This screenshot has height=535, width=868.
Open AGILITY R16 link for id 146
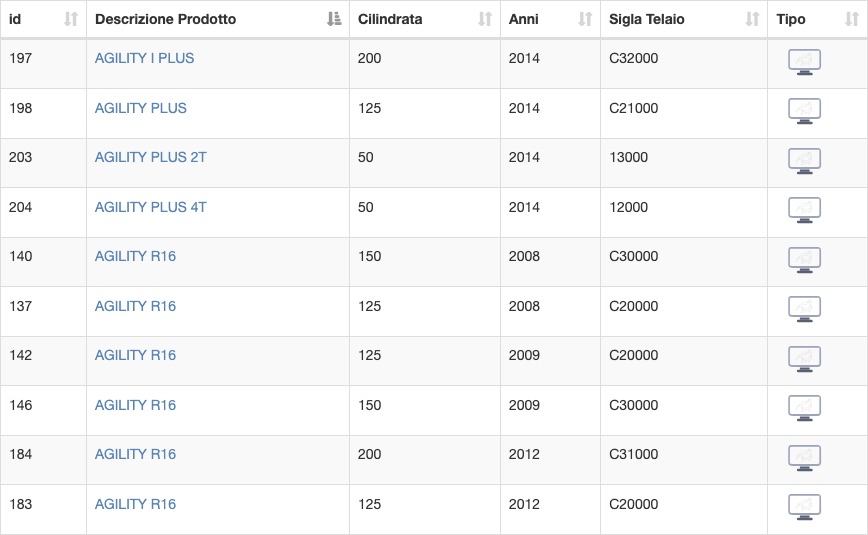click(x=135, y=405)
